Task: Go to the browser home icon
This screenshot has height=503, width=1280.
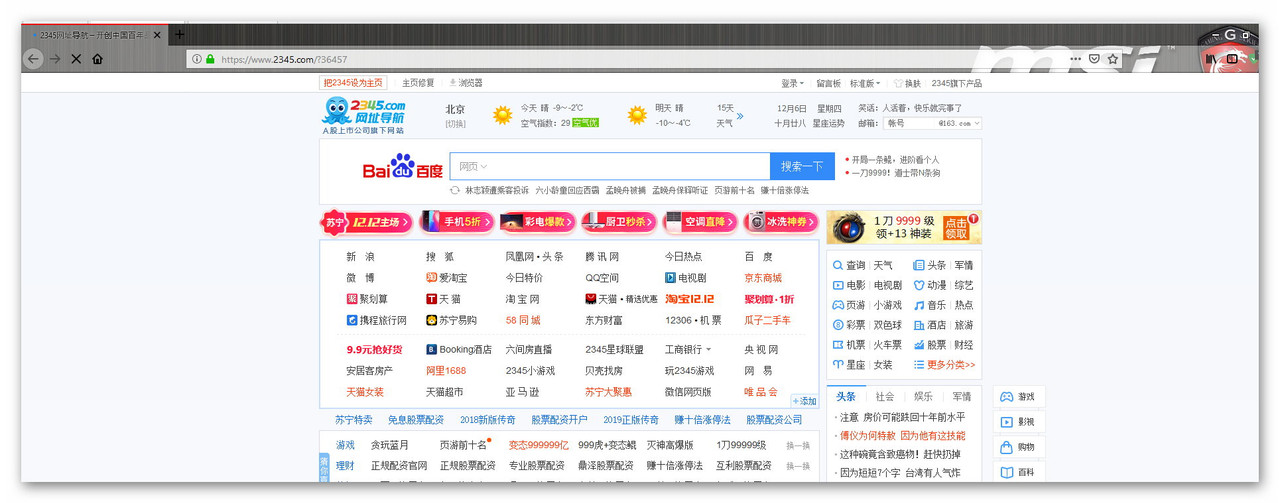Action: pyautogui.click(x=97, y=59)
